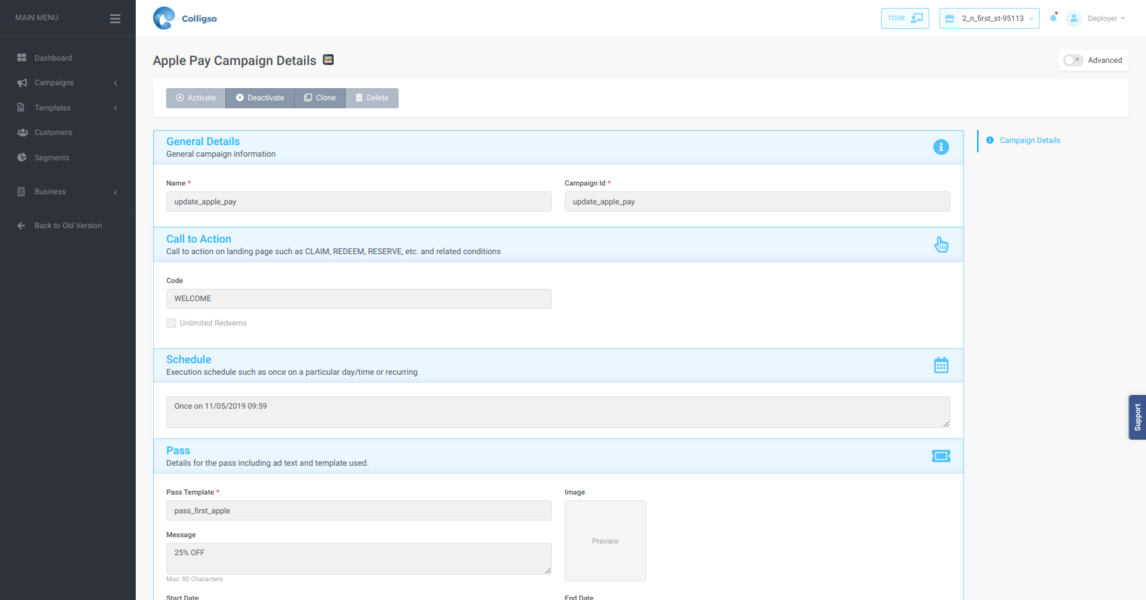Click the user avatar icon
Image resolution: width=1146 pixels, height=600 pixels.
point(1074,18)
